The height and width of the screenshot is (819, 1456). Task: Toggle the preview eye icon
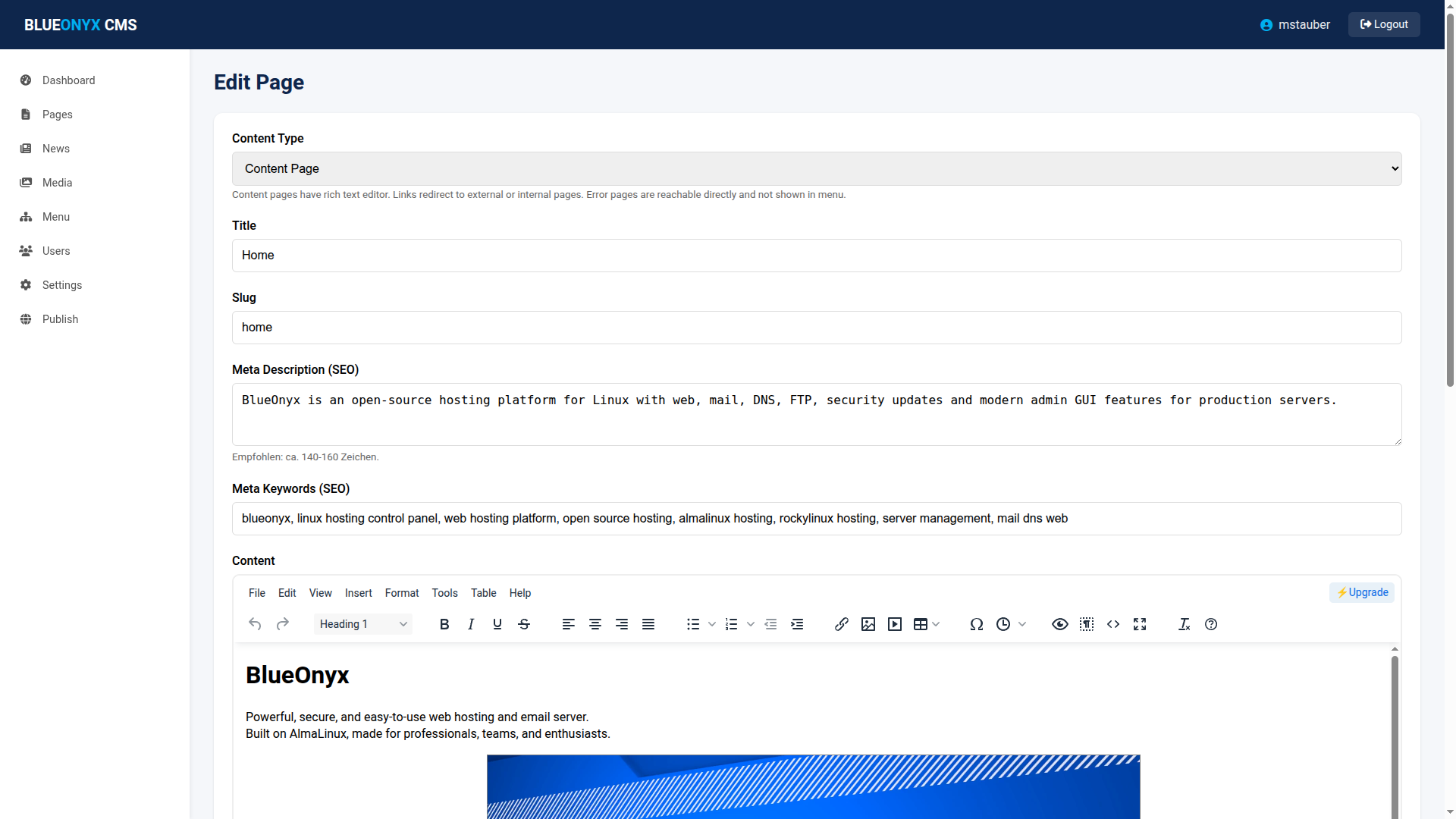1060,624
